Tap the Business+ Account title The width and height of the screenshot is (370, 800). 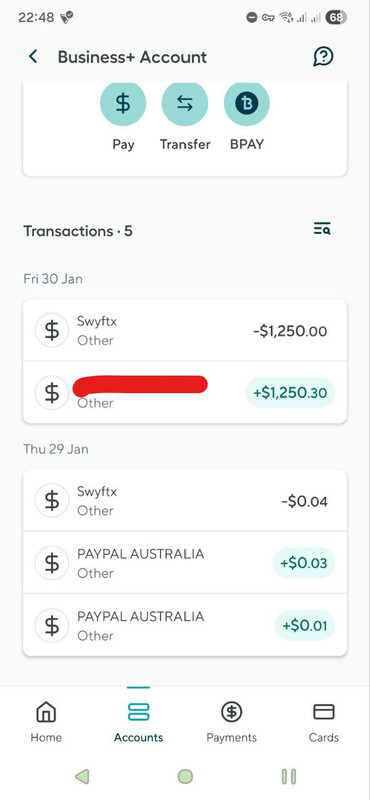pos(132,57)
